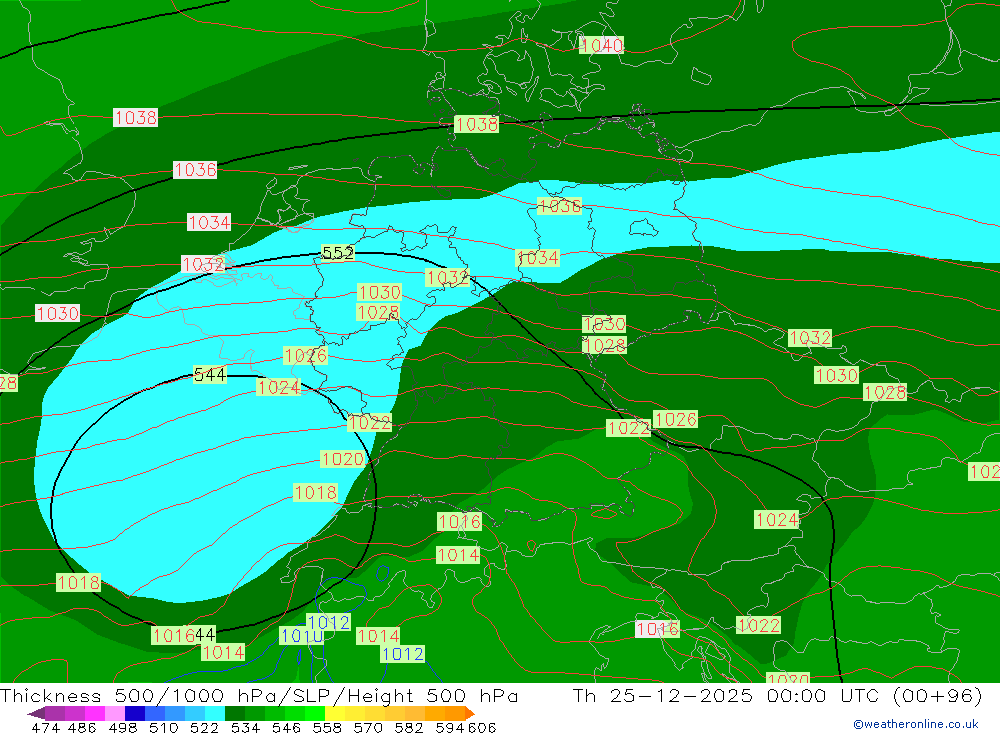Viewport: 1000px width, 733px height.
Task: Click the '1038' label on white background
Action: (x=135, y=117)
